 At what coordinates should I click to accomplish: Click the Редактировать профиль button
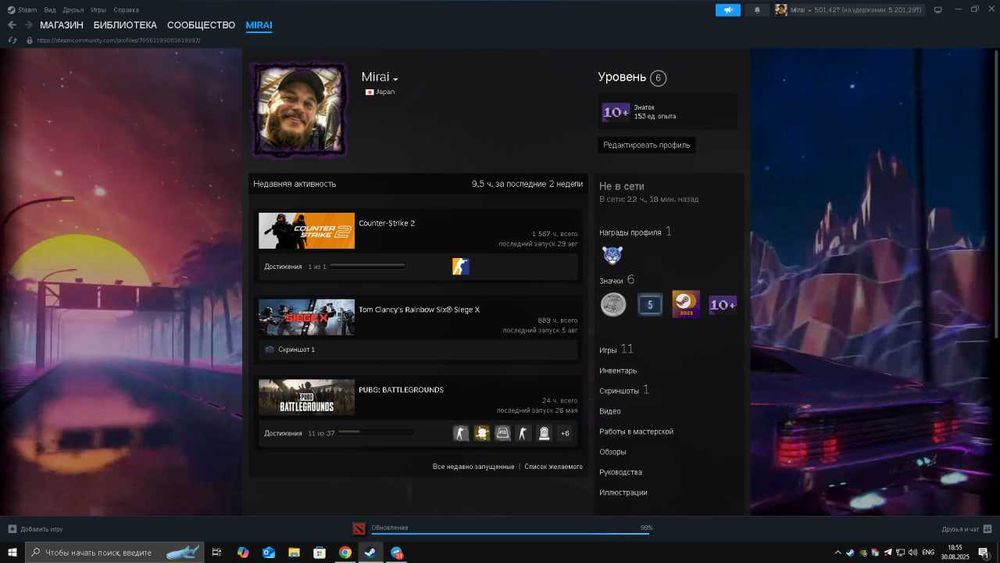click(x=647, y=145)
